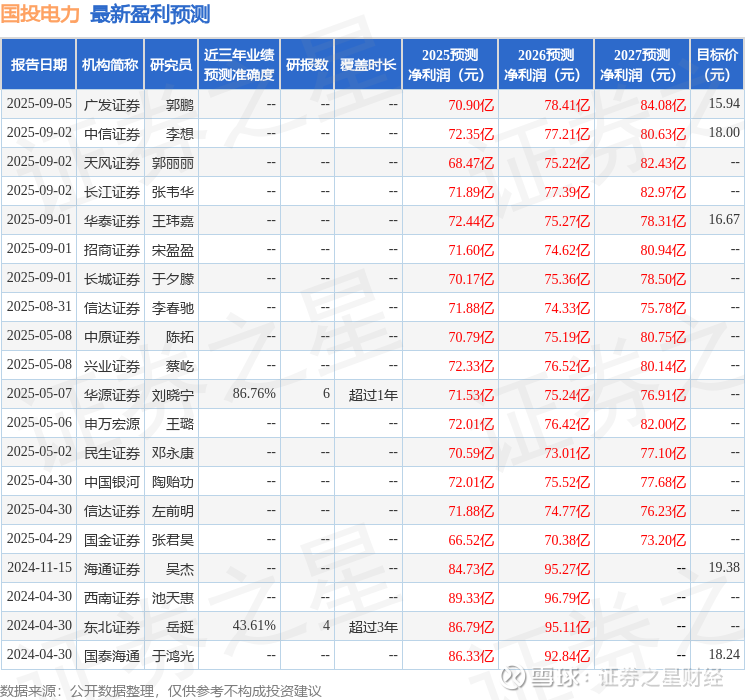Click the 近三年业绩预测准确度 column header

point(239,65)
